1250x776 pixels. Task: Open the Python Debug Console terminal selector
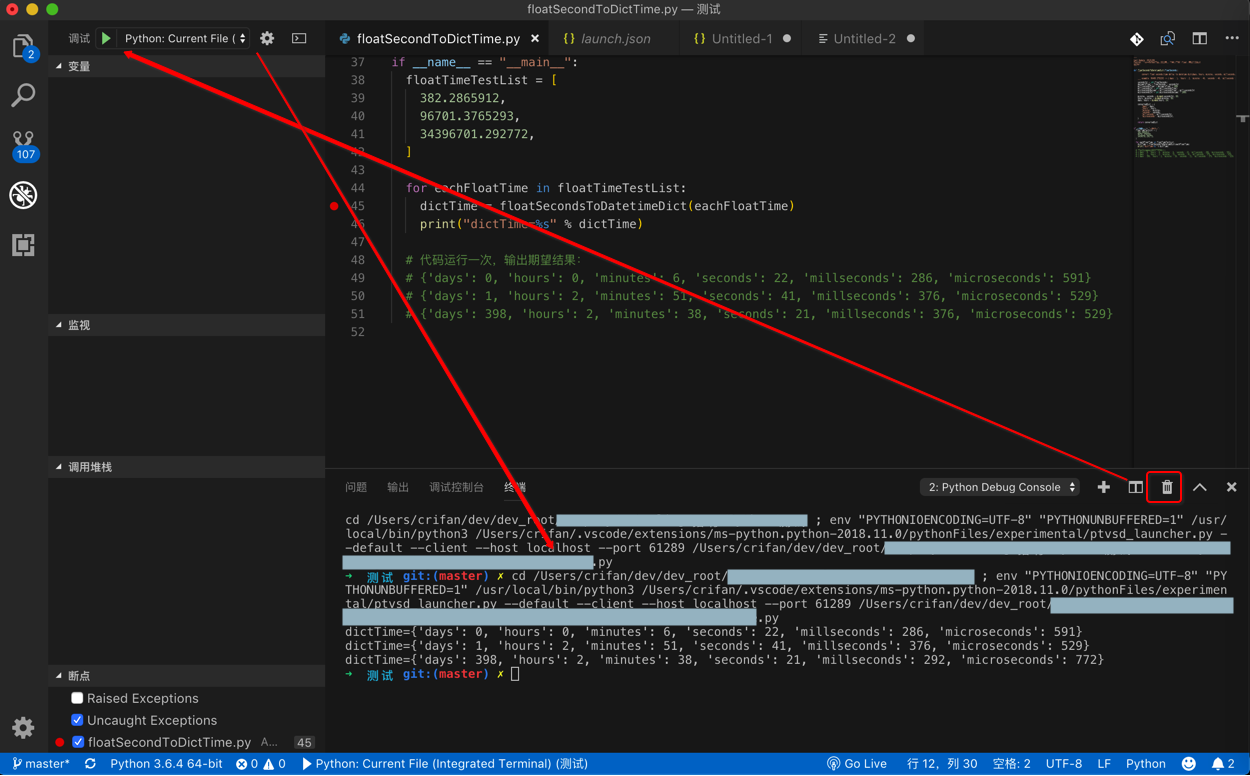tap(1000, 487)
